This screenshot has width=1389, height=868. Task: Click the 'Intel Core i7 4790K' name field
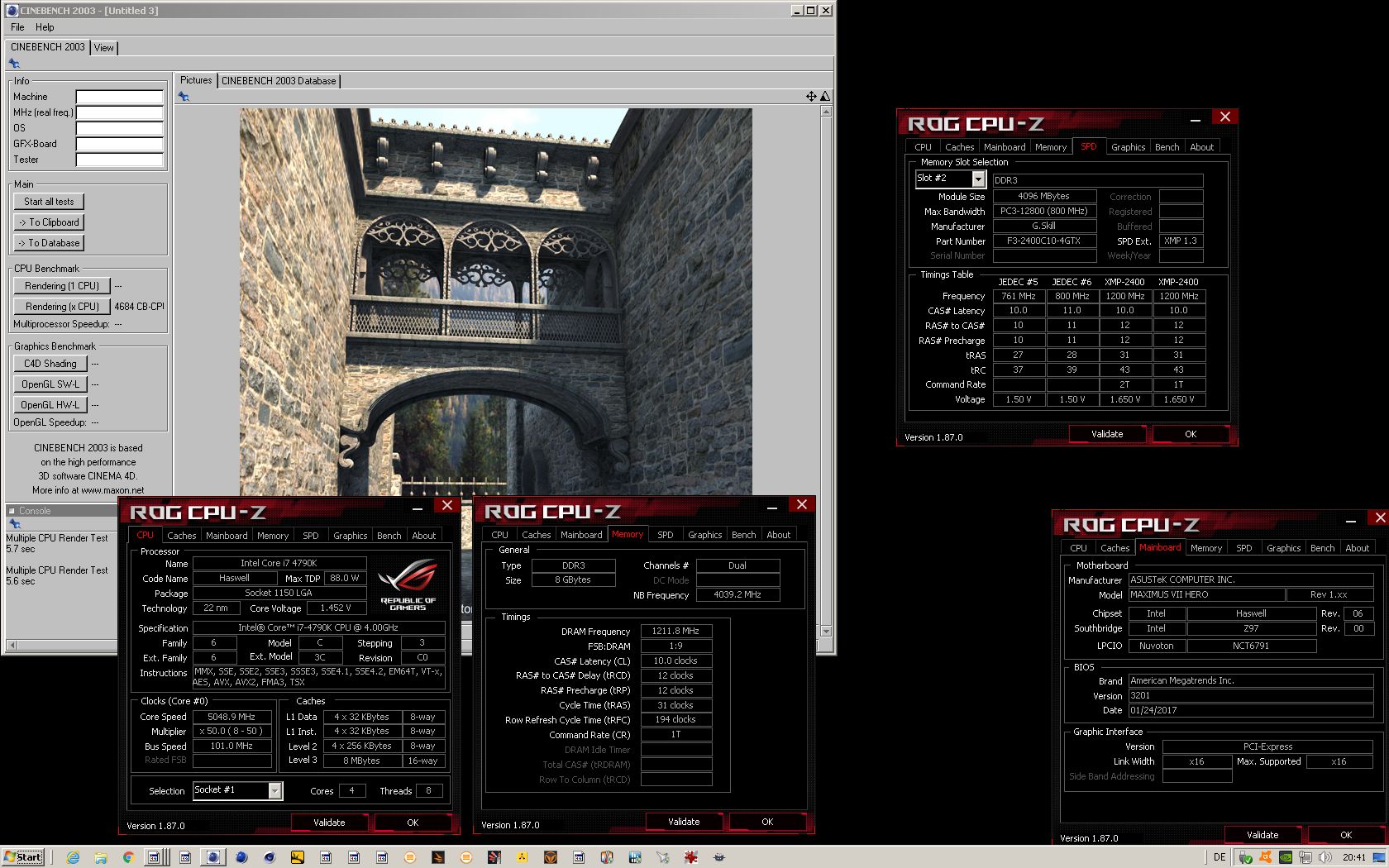tap(279, 563)
